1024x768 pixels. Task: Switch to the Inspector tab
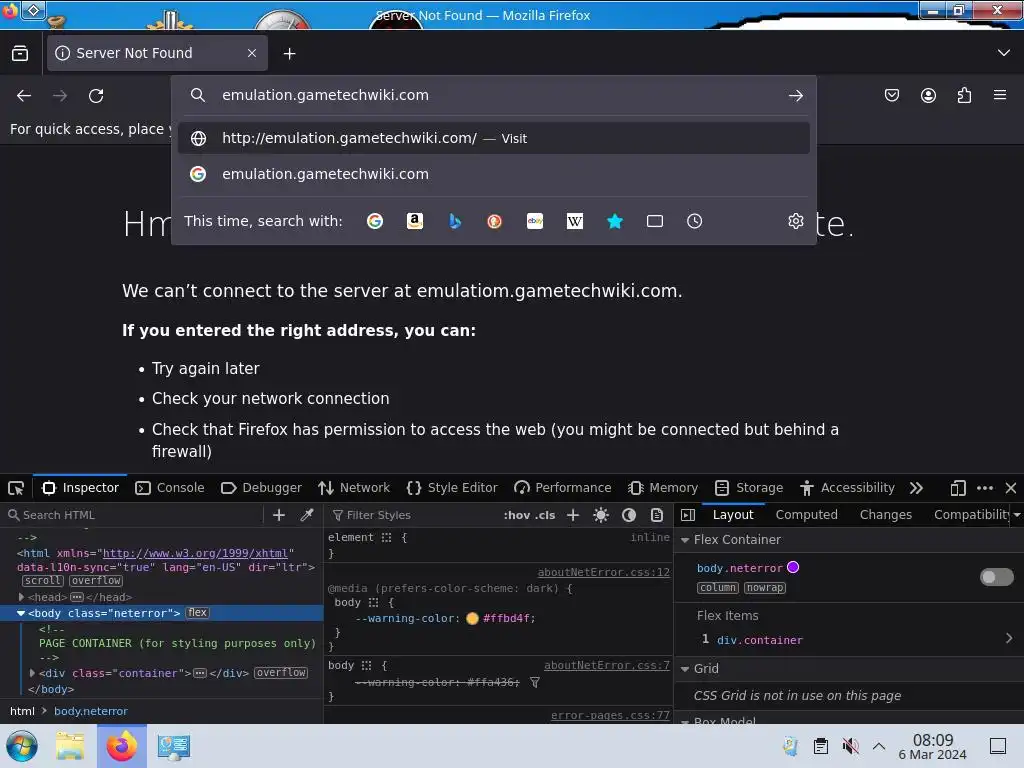tap(80, 488)
